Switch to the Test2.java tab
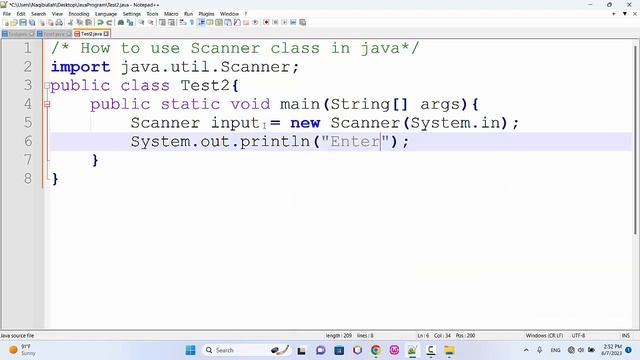The image size is (640, 360). click(91, 34)
